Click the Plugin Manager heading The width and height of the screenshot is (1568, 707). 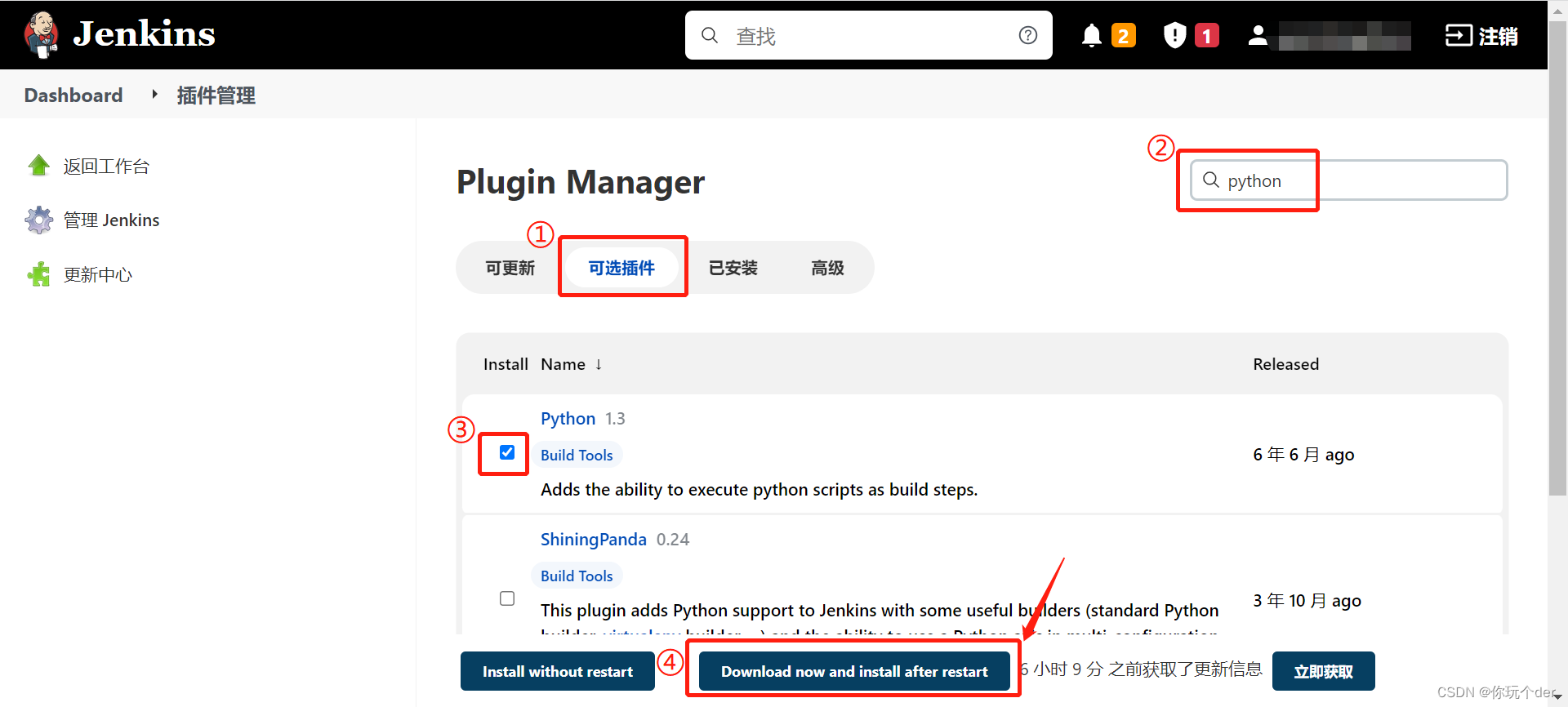(581, 182)
